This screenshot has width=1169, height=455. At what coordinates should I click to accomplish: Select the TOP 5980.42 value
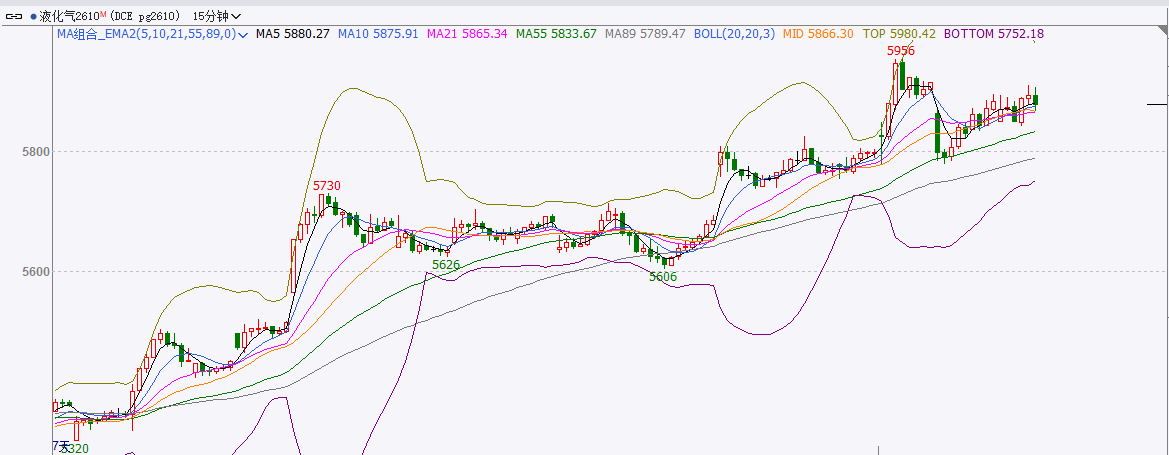click(899, 34)
